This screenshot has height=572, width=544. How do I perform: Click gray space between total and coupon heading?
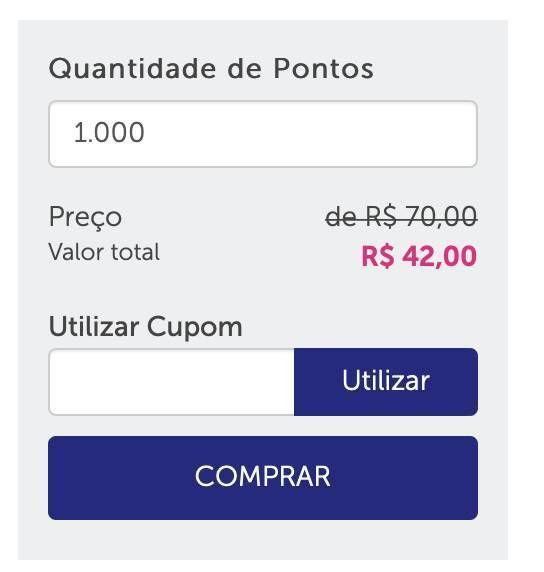pos(263,292)
